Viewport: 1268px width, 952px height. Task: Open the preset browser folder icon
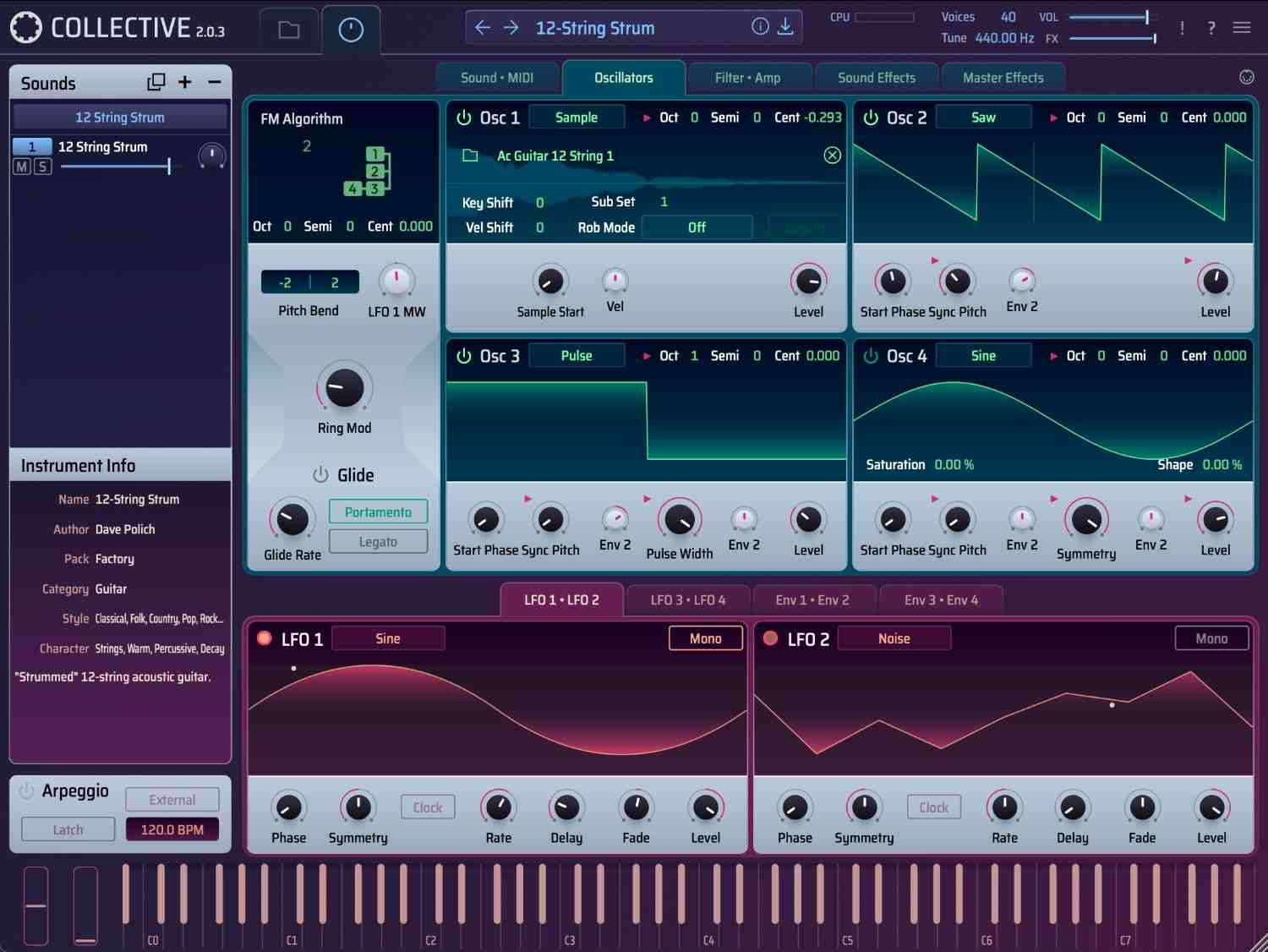pyautogui.click(x=289, y=30)
